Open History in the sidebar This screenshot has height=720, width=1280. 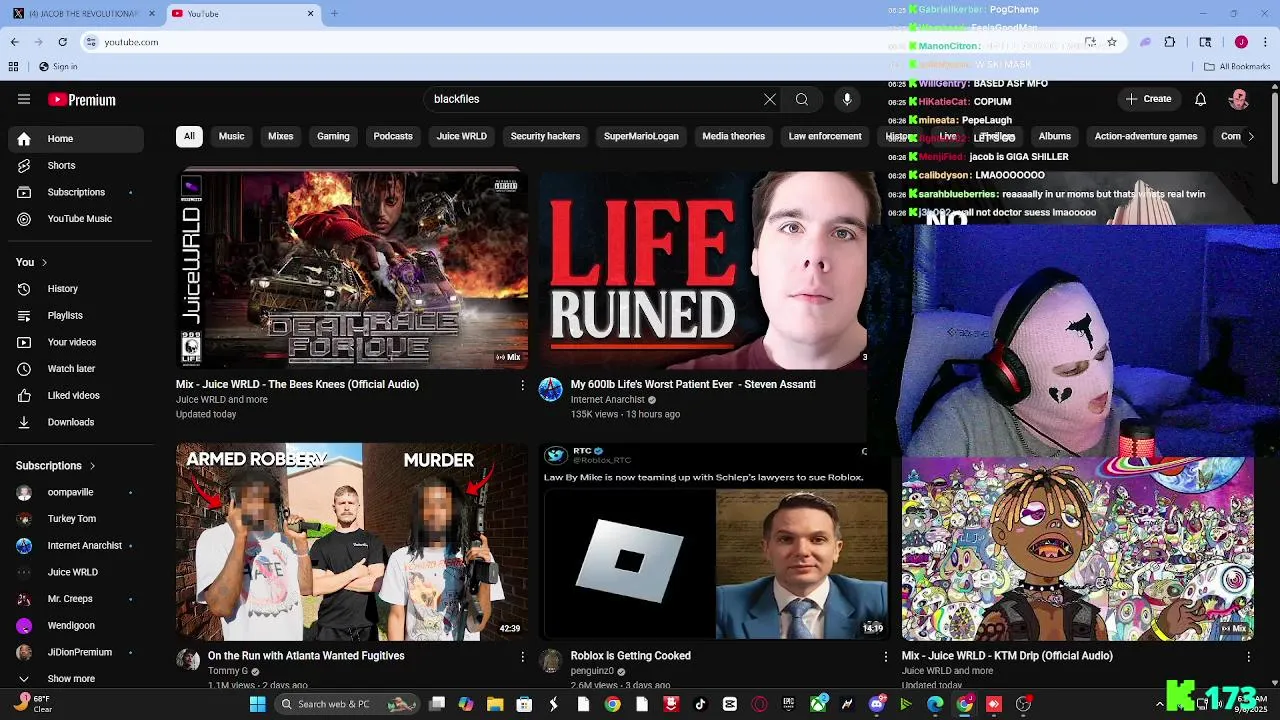76,289
